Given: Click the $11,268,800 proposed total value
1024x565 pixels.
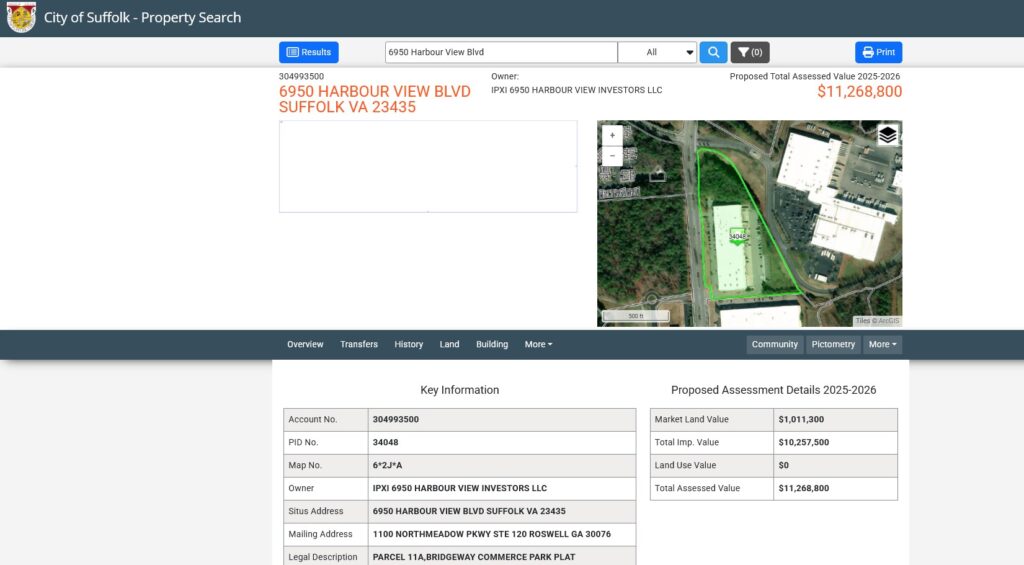Looking at the screenshot, I should [859, 91].
